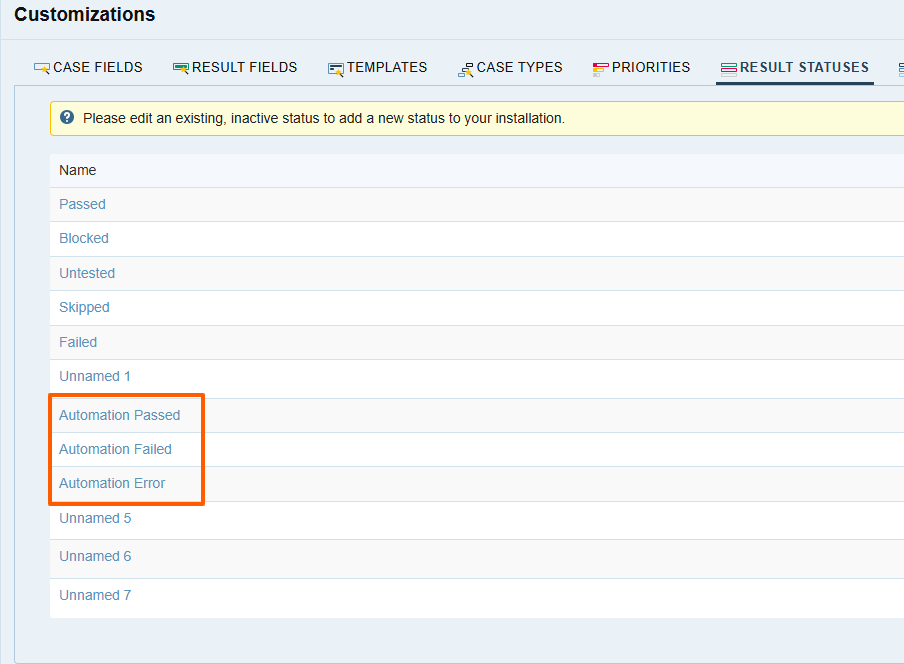Click the Result Fields tab icon
The image size is (904, 664).
[x=180, y=67]
